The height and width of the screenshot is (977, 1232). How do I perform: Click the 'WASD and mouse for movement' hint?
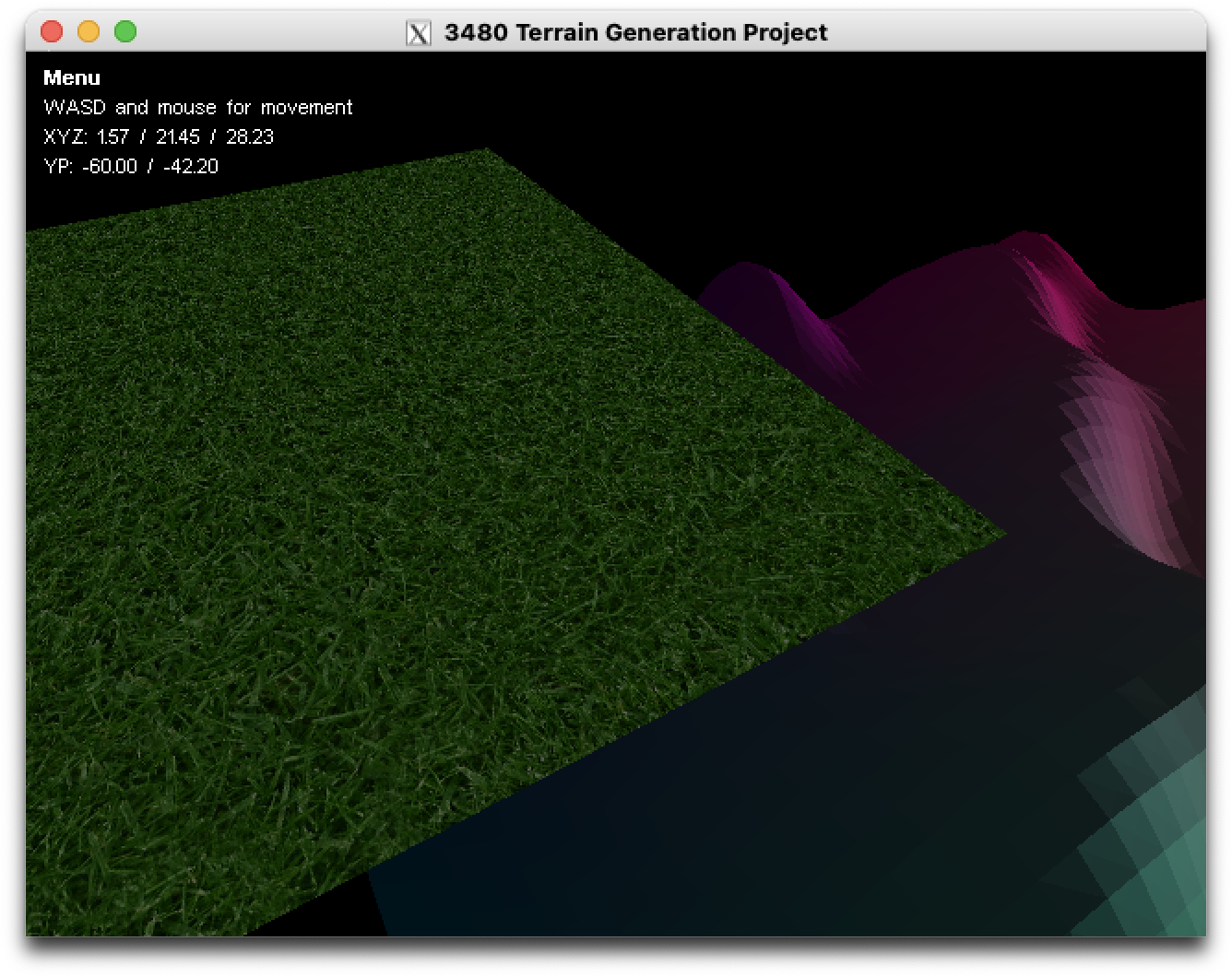pos(198,108)
